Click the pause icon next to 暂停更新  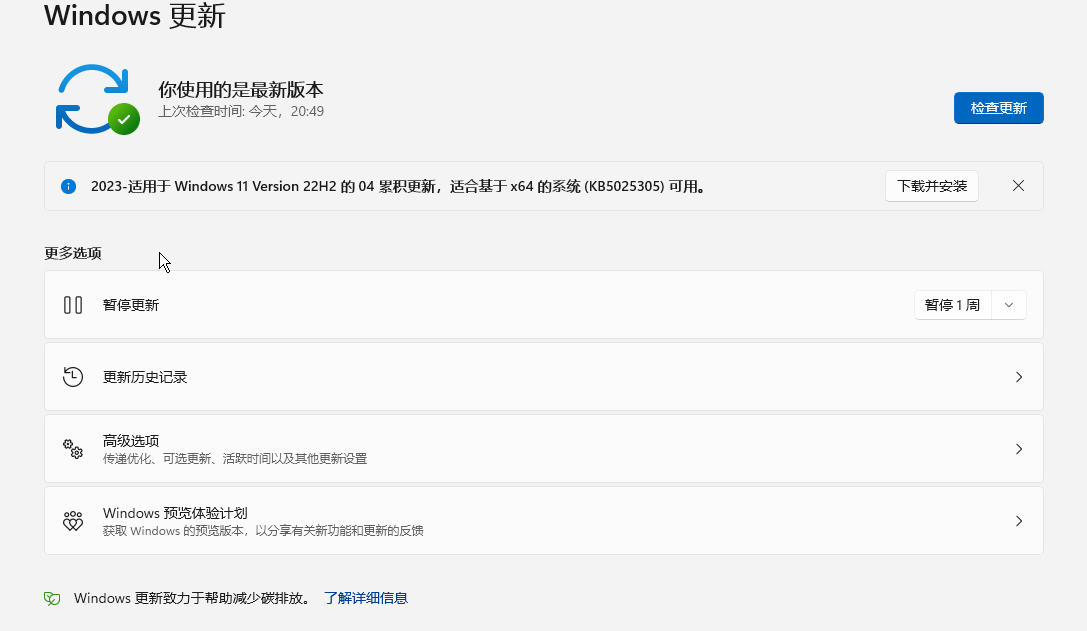(72, 304)
